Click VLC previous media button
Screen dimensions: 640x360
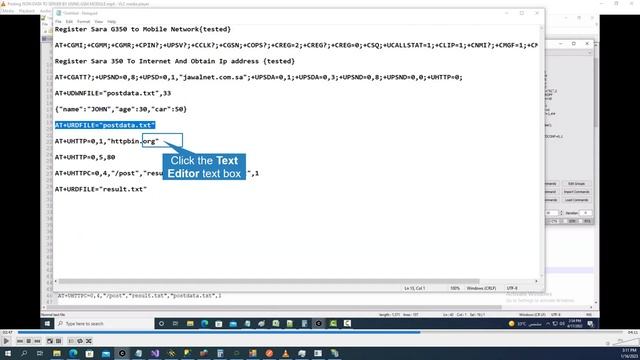coord(20,341)
